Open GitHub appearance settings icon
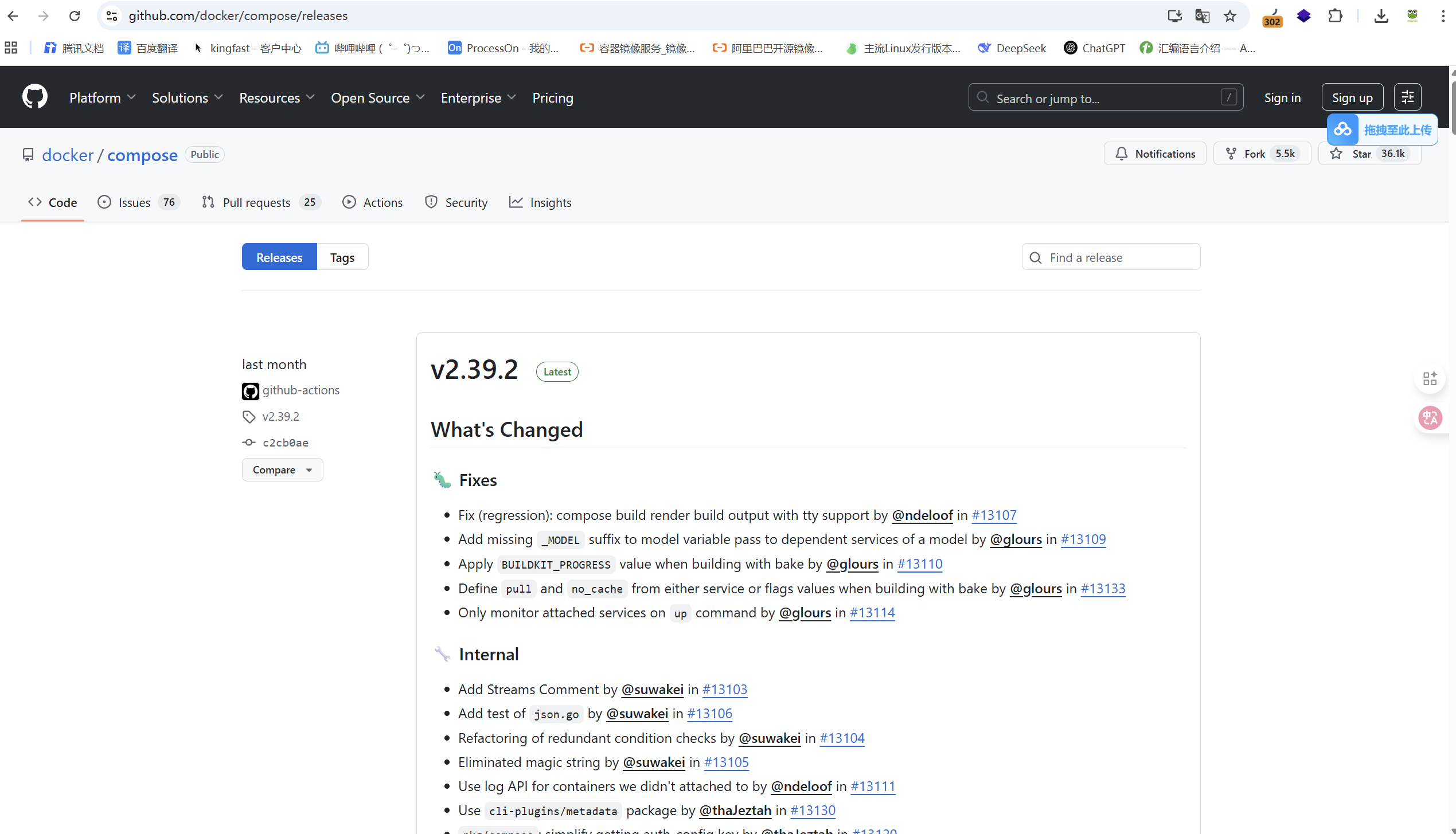Screen dimensions: 1456x834 tap(1408, 97)
